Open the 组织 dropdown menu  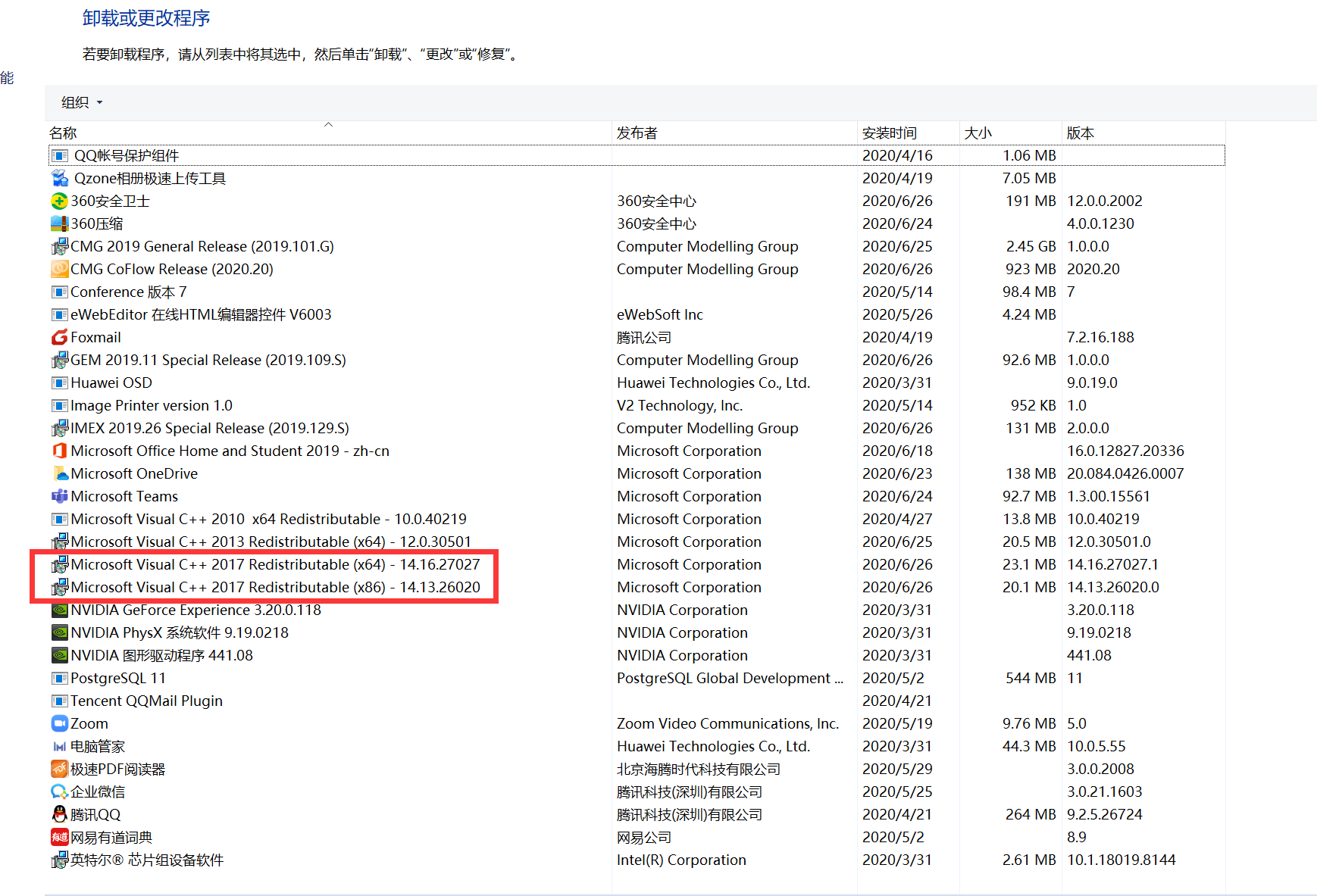tap(81, 102)
